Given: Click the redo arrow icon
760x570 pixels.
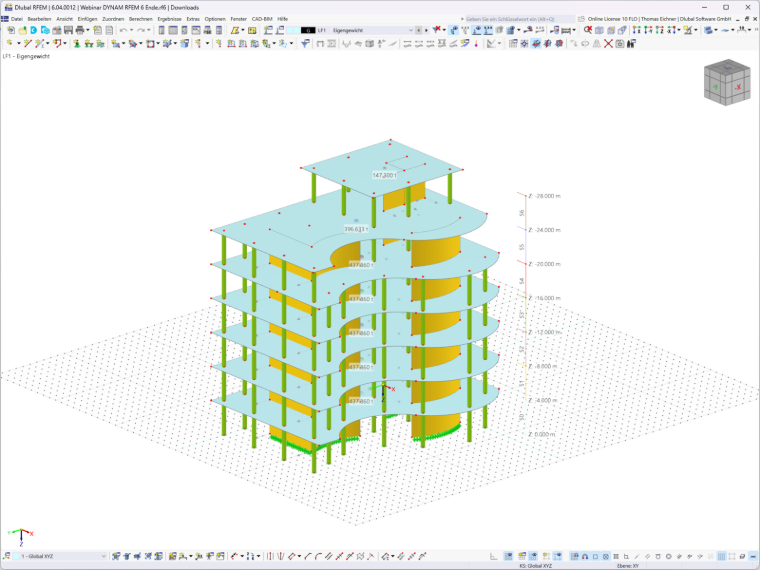Looking at the screenshot, I should tap(141, 30).
